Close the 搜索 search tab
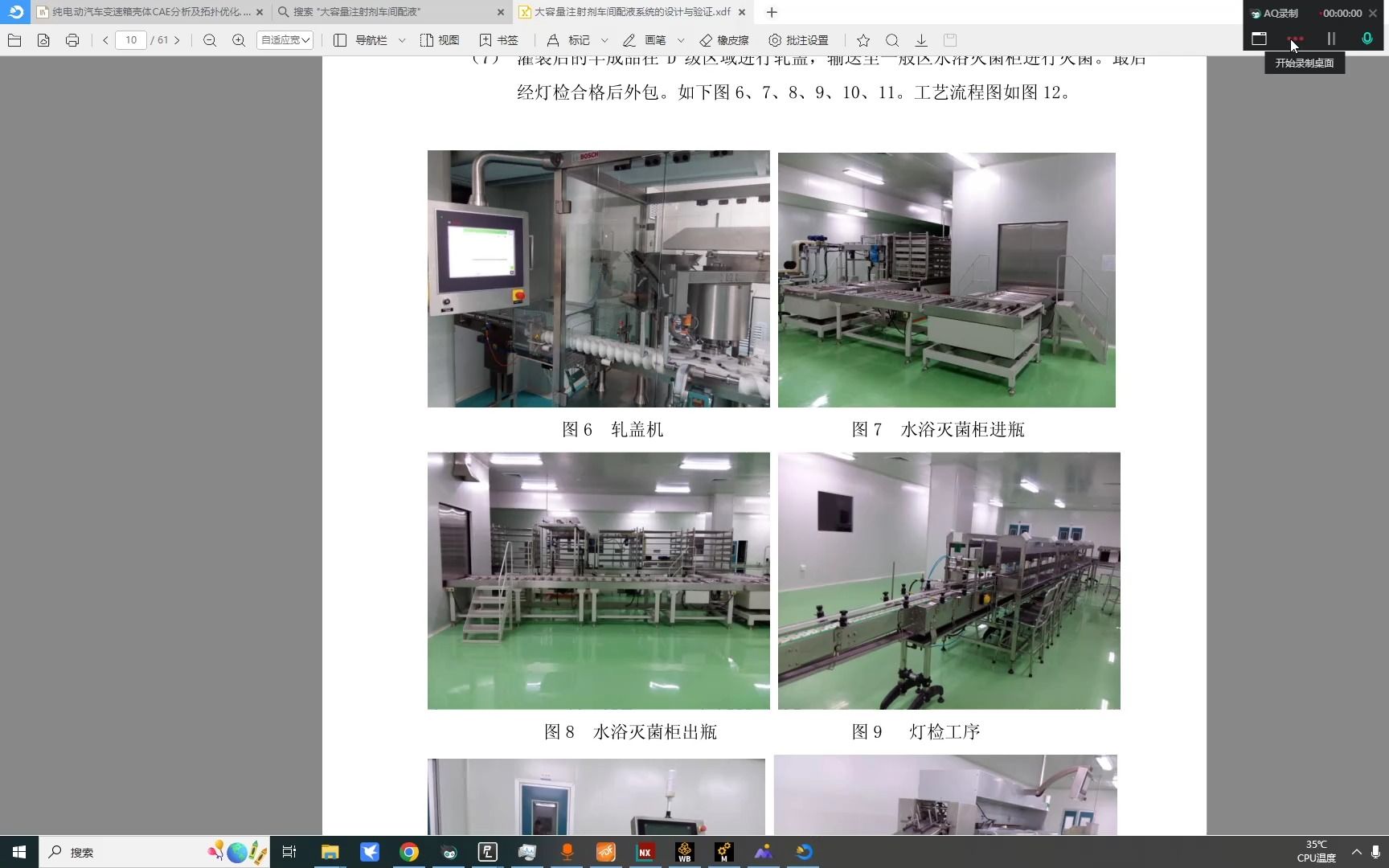1389x868 pixels. point(501,12)
